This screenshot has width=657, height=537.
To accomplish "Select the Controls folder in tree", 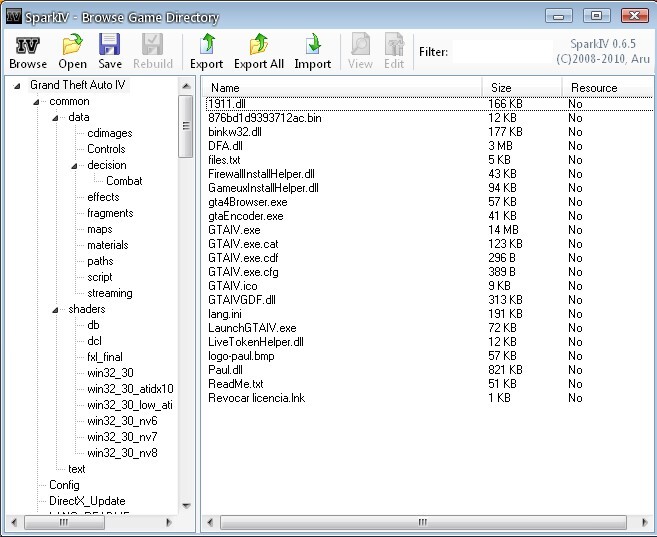I will click(x=106, y=149).
